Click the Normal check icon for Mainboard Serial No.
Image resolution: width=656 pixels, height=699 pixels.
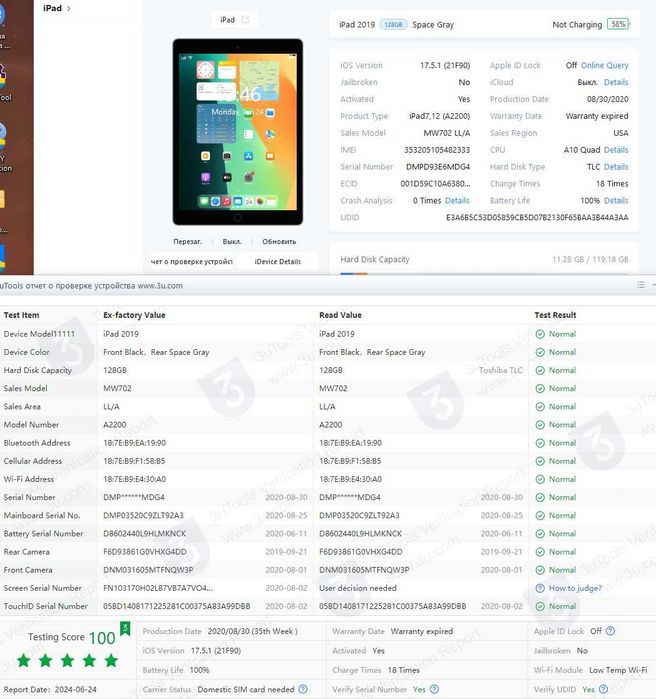point(540,516)
